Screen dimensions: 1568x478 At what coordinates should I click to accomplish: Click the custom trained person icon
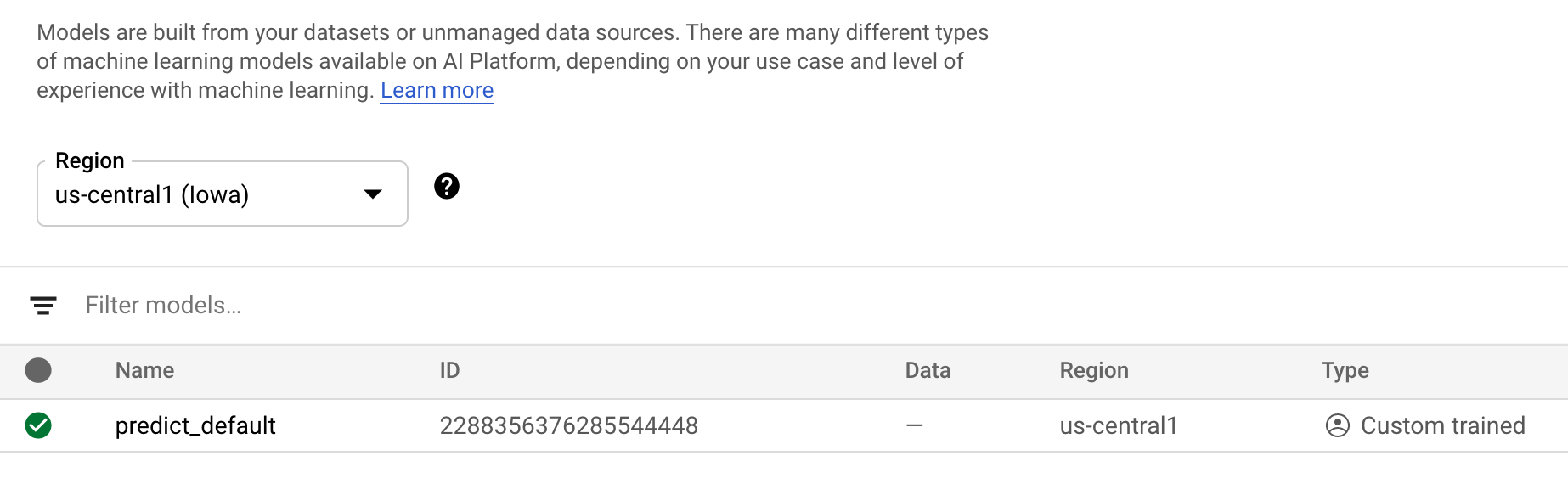1337,425
